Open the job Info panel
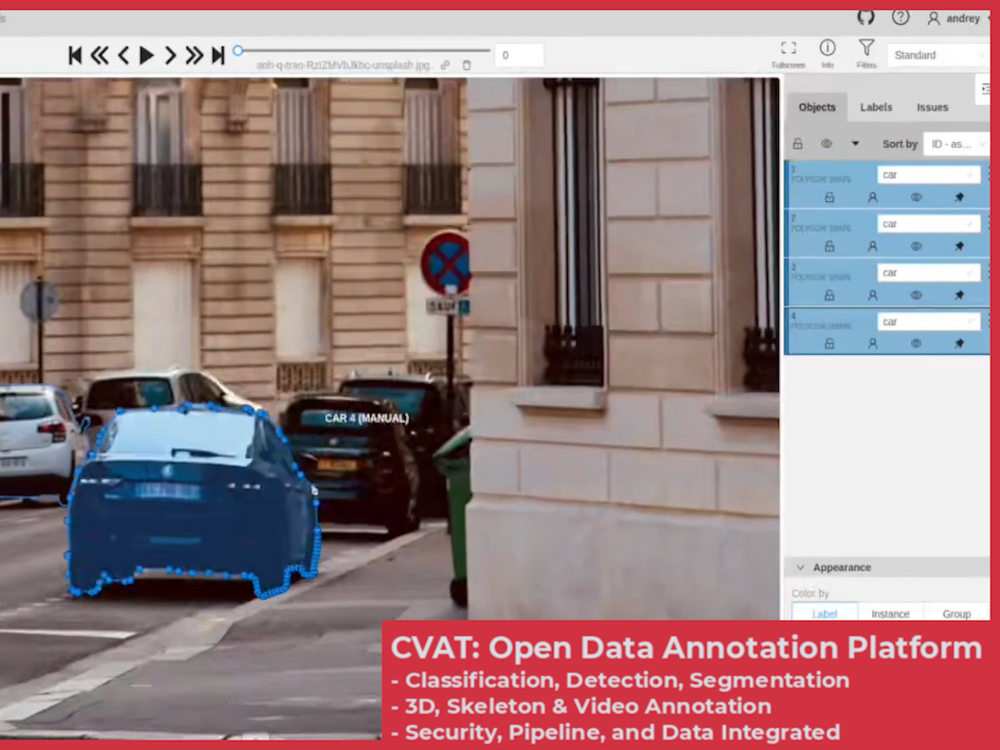The height and width of the screenshot is (750, 1000). click(x=827, y=54)
